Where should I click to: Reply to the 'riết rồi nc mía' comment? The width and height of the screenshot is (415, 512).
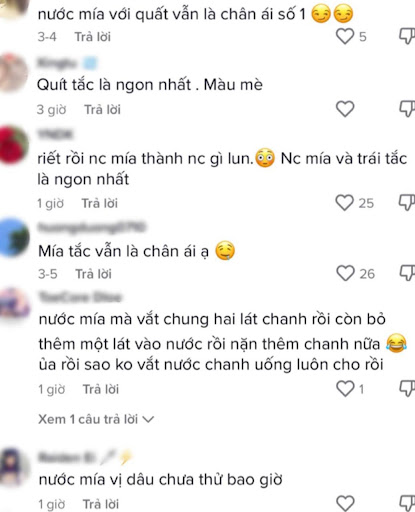100,203
